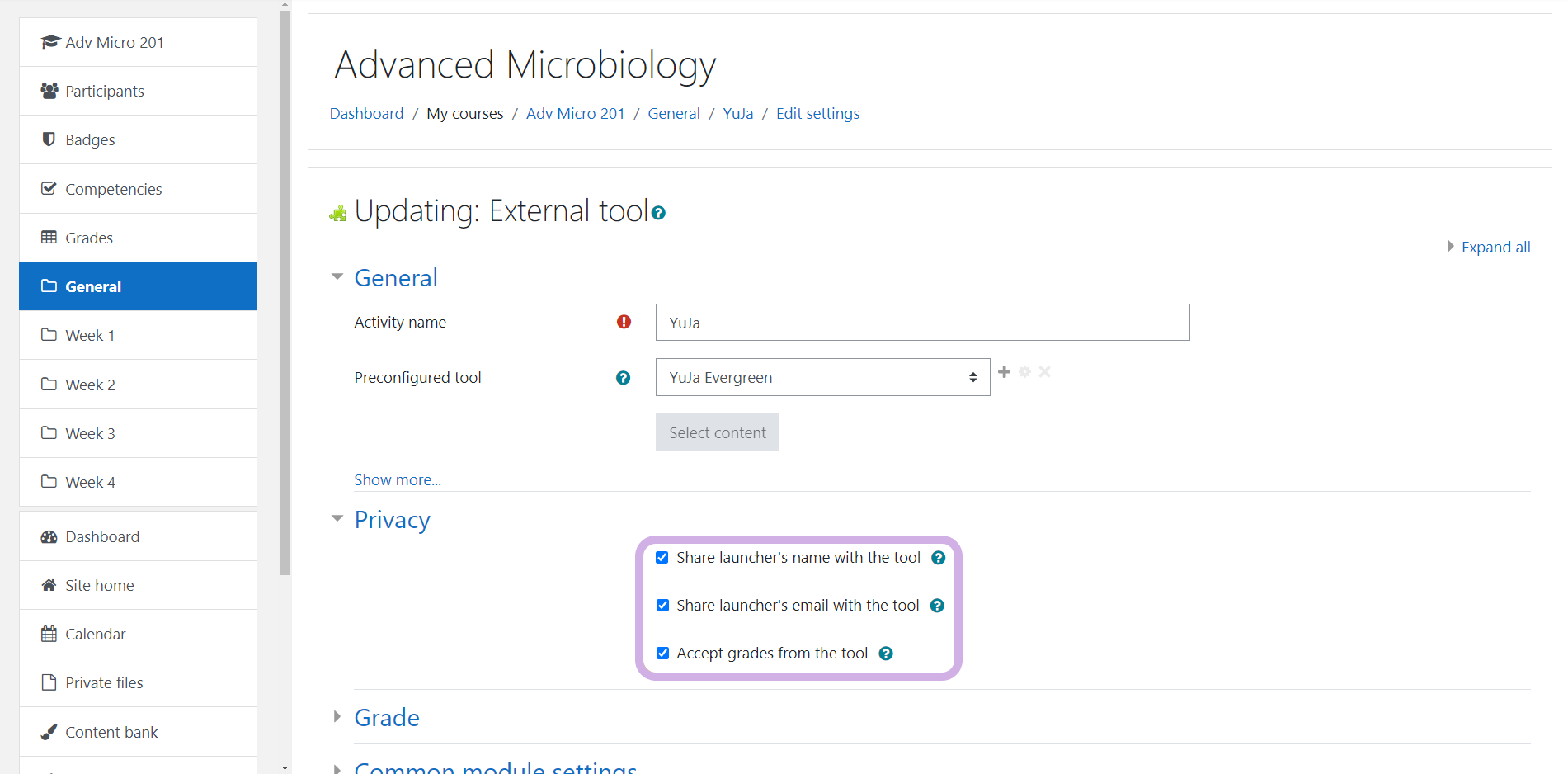Screen dimensions: 1568x774
Task: Open help for Accept grades from tool
Action: pyautogui.click(x=886, y=654)
